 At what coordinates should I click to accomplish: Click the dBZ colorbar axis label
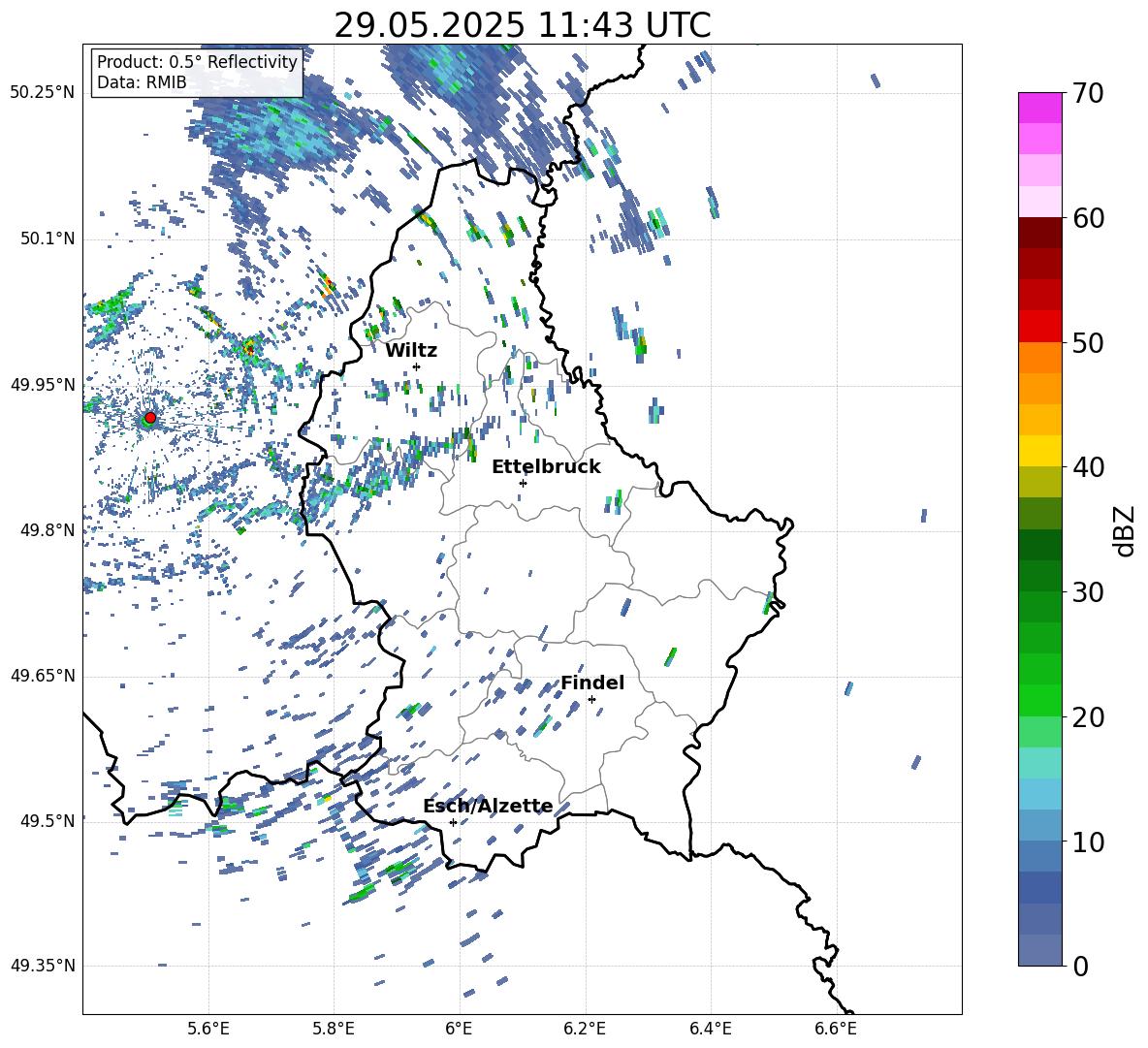(x=1126, y=530)
